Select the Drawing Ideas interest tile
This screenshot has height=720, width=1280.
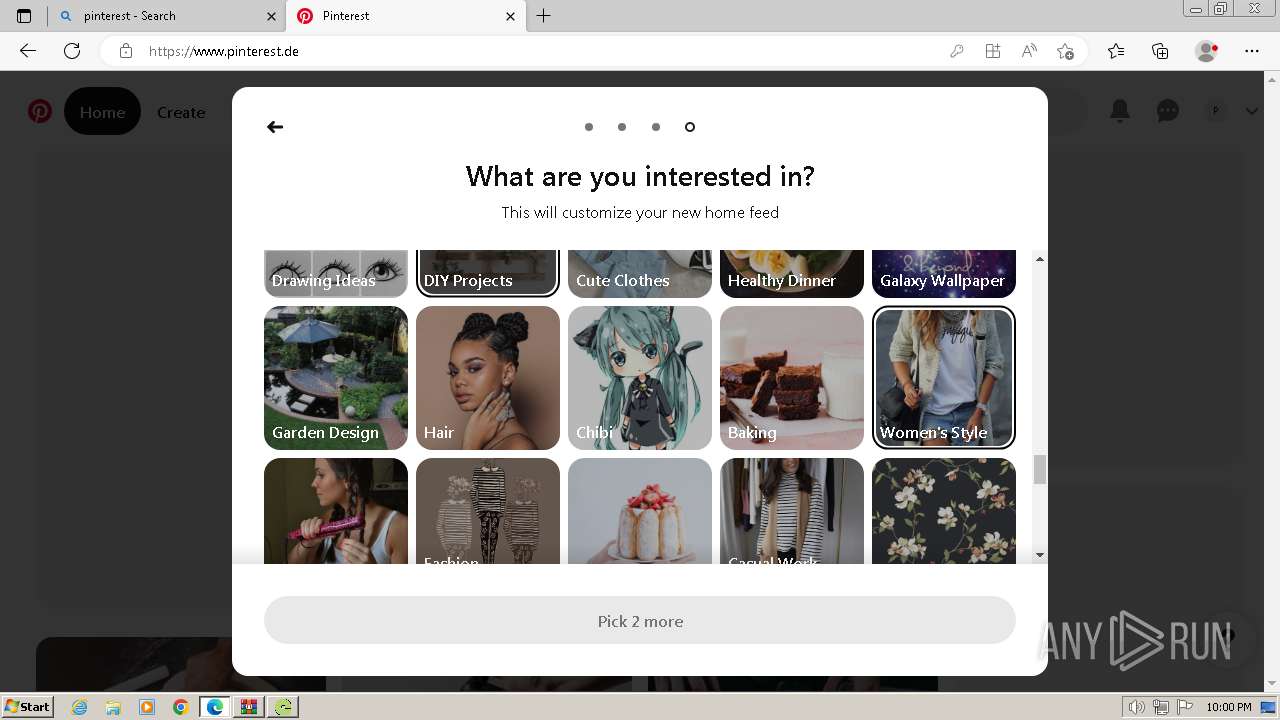(x=336, y=274)
